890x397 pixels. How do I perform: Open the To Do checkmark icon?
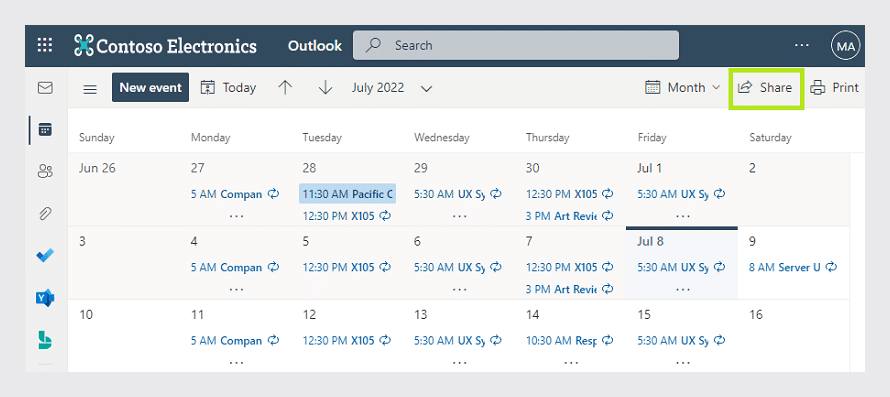[45, 256]
